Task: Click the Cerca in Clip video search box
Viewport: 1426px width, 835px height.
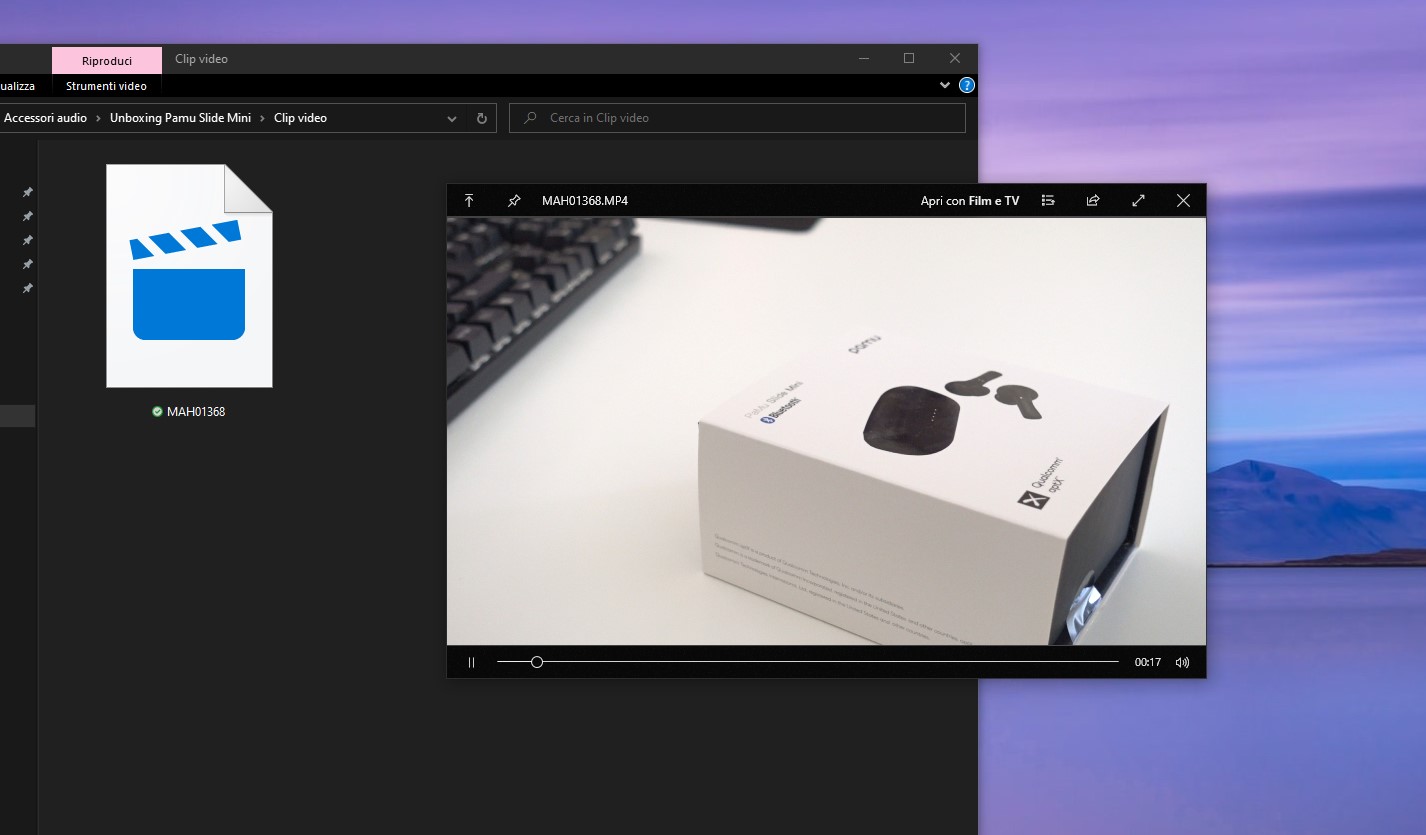Action: click(x=737, y=118)
